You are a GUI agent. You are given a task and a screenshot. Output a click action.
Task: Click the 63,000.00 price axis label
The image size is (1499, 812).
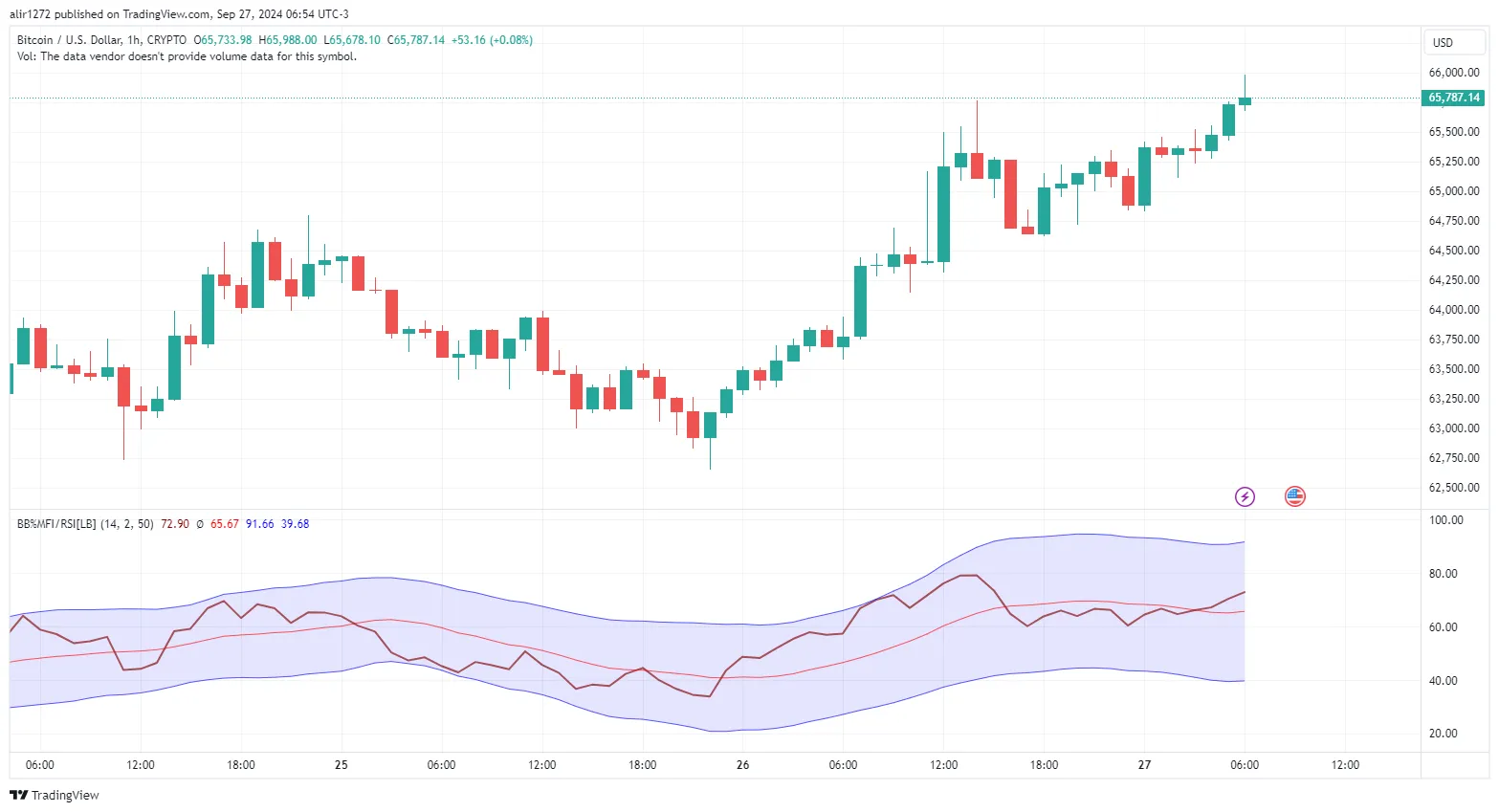click(1454, 428)
